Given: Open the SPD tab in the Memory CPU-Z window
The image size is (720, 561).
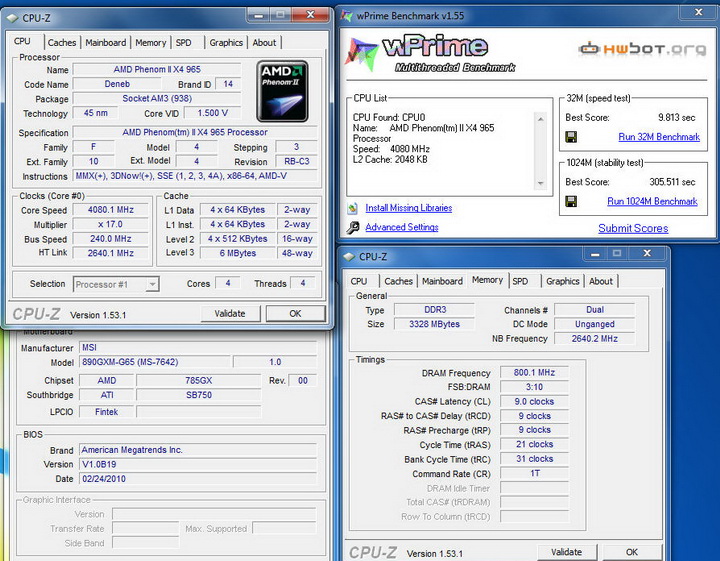Looking at the screenshot, I should [520, 281].
